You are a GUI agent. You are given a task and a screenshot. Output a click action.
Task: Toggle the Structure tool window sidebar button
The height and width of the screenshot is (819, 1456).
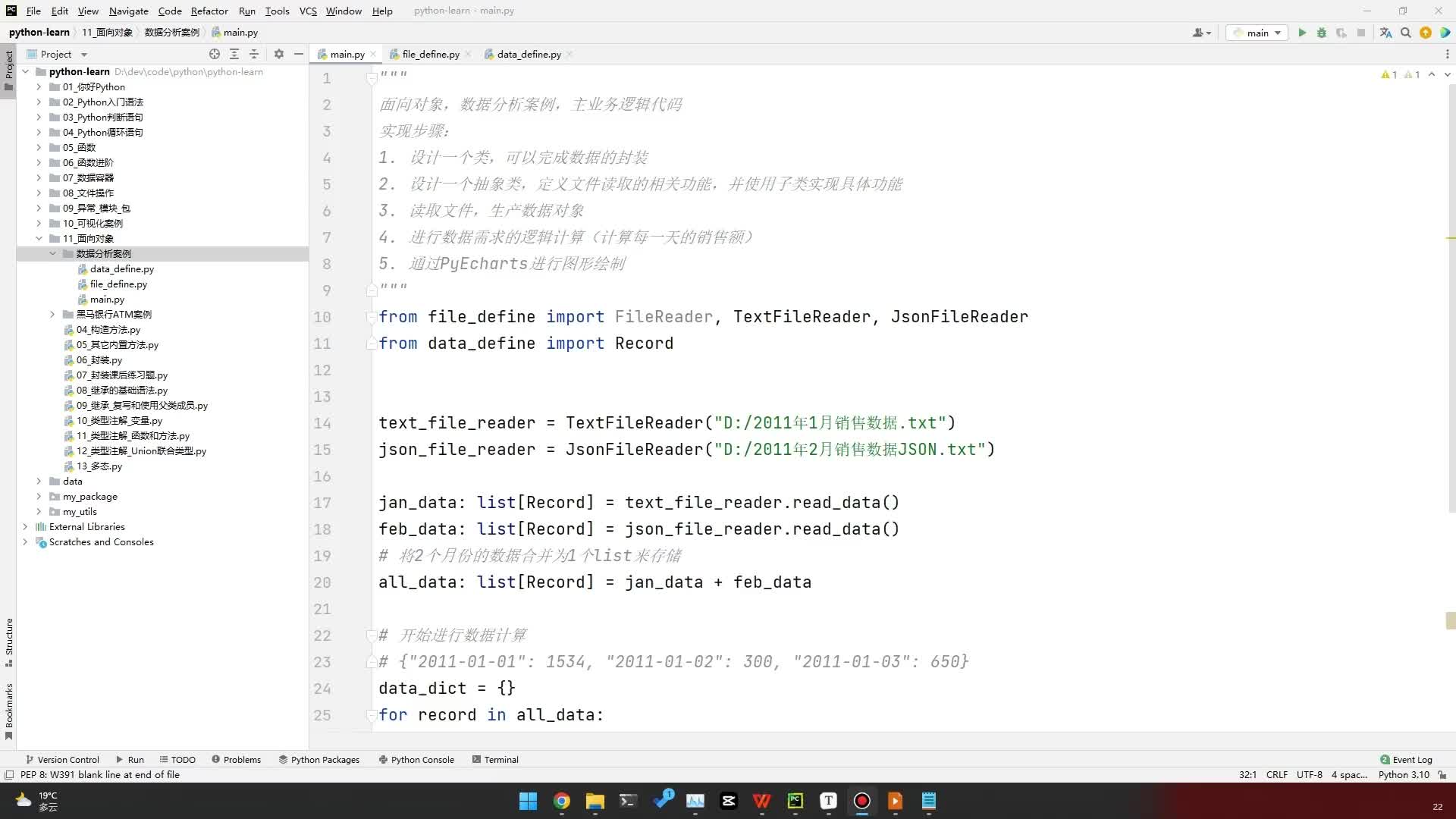(x=9, y=642)
